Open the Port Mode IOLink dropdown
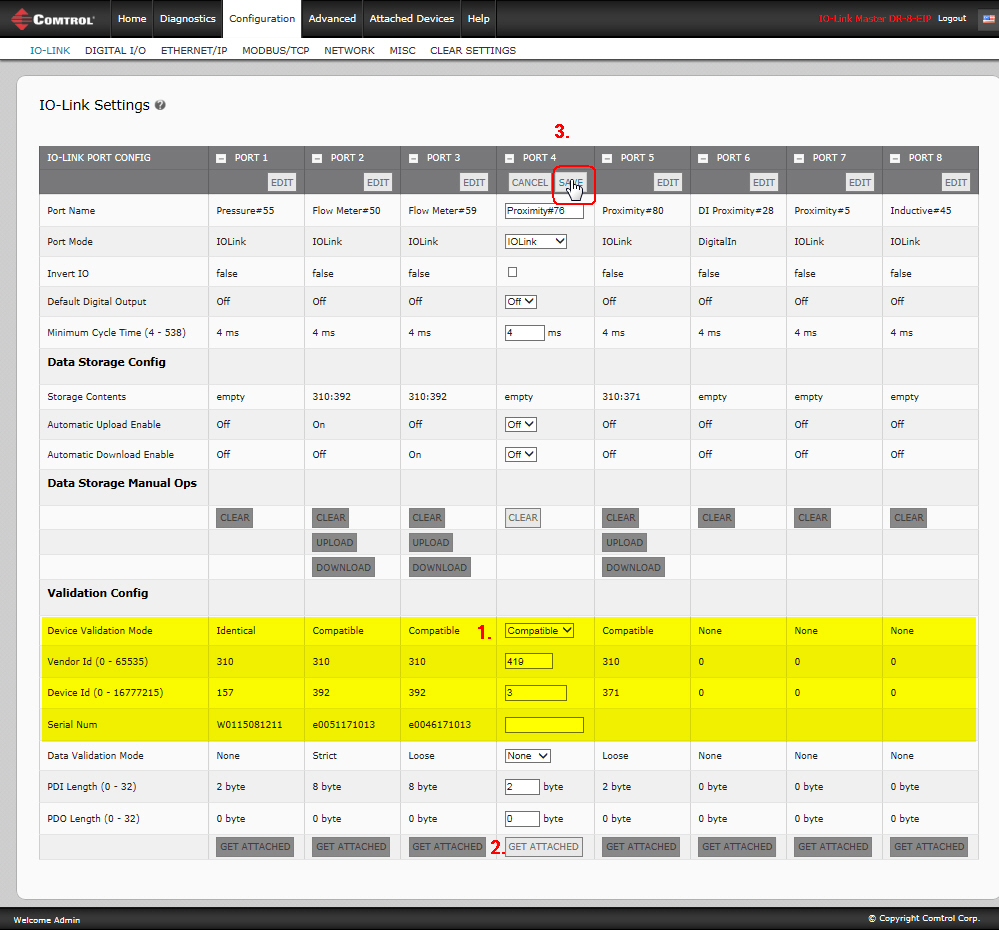The image size is (999, 930). click(536, 241)
